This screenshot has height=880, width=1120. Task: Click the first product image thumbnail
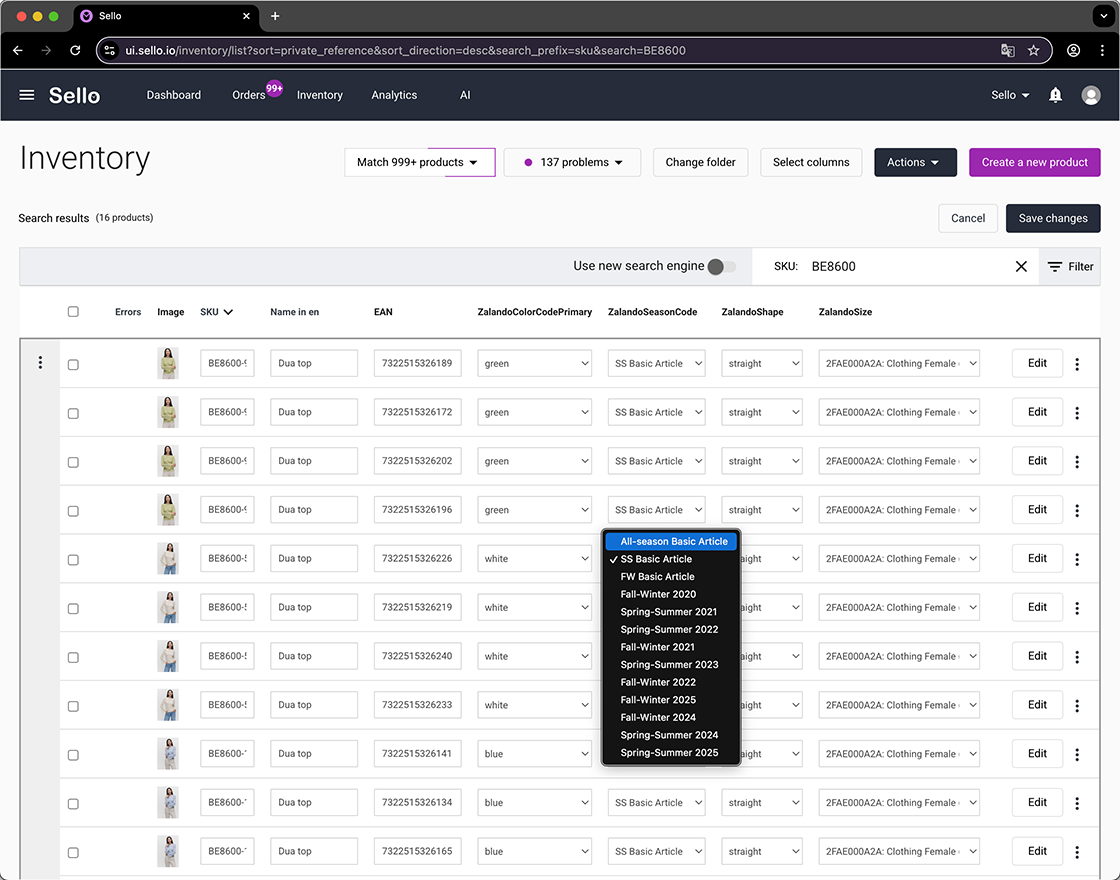tap(168, 363)
